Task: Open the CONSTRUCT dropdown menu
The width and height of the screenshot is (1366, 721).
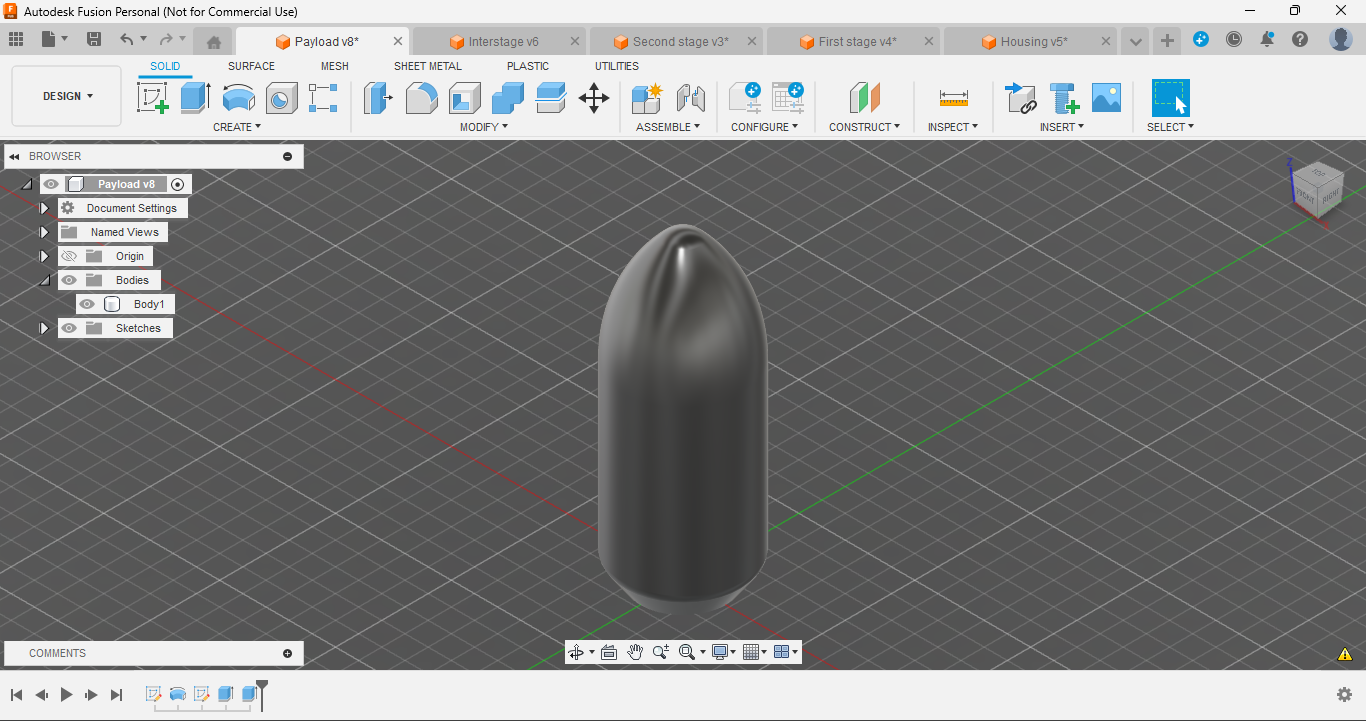Action: pos(865,127)
